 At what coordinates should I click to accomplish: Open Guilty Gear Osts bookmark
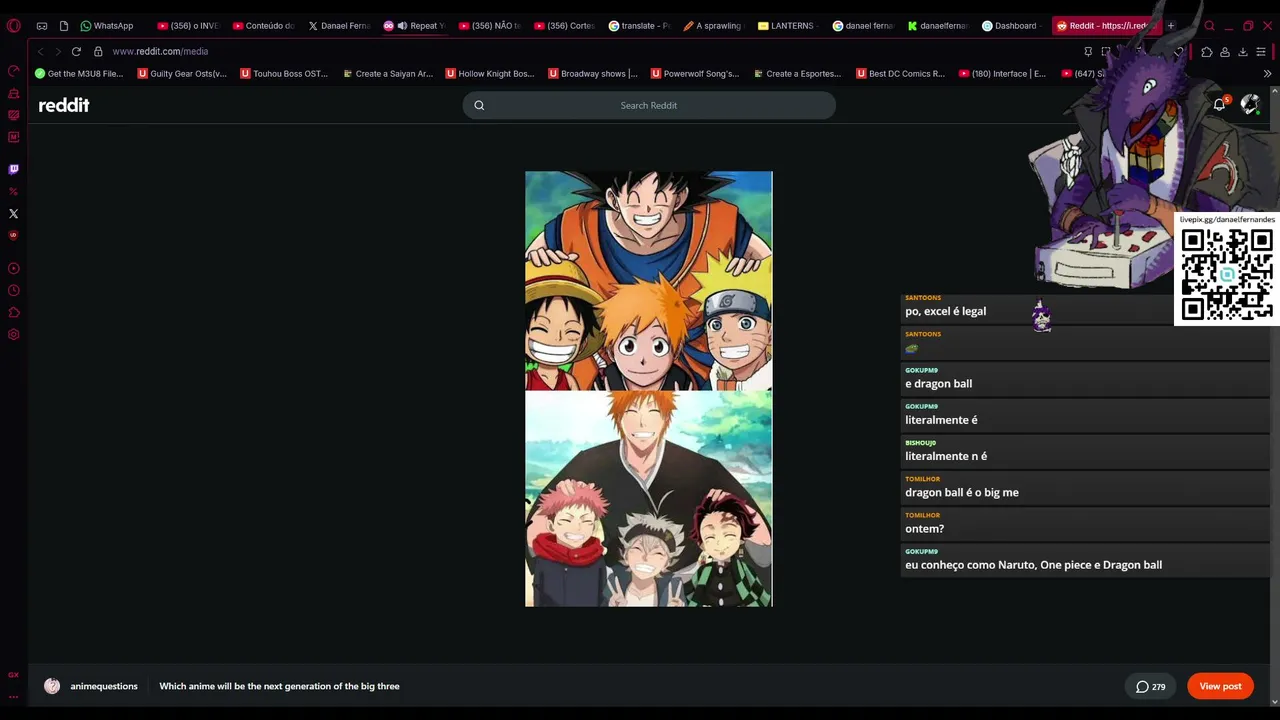(182, 73)
